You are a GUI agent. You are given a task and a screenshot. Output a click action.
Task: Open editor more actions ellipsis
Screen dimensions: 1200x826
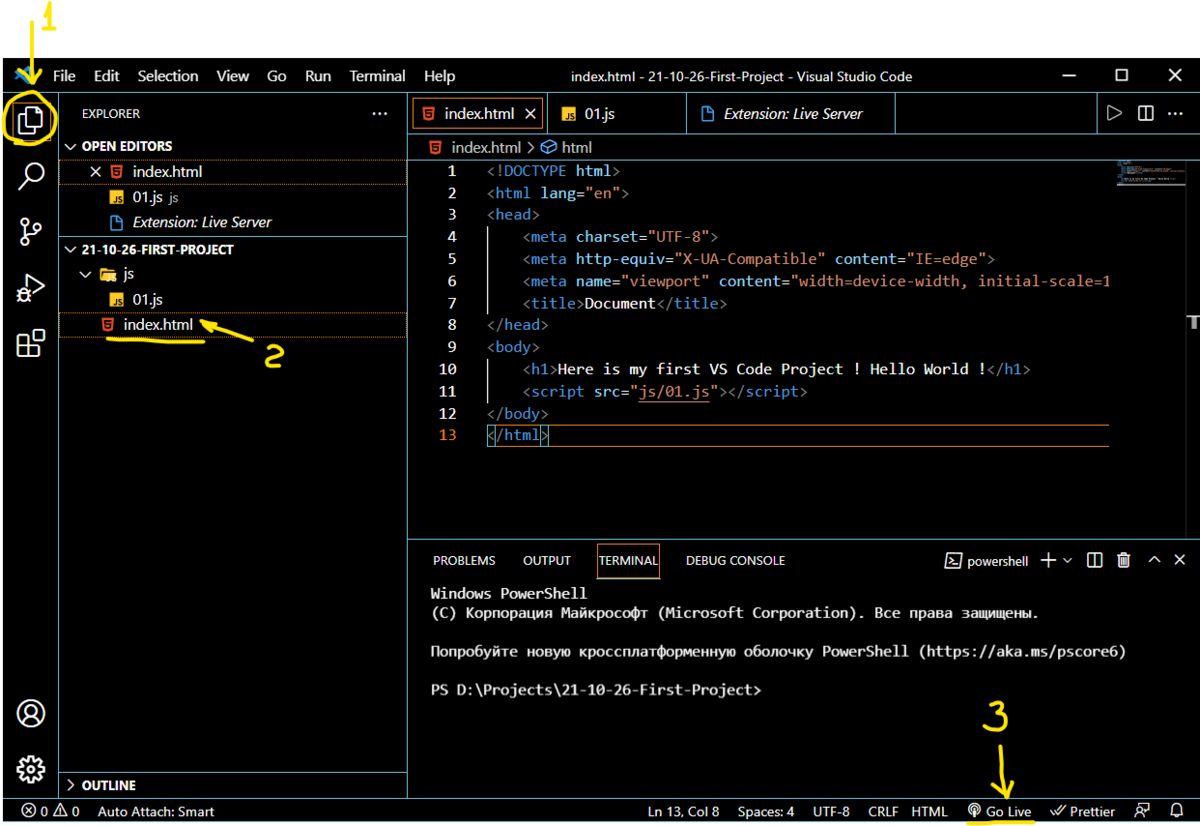(x=1177, y=114)
